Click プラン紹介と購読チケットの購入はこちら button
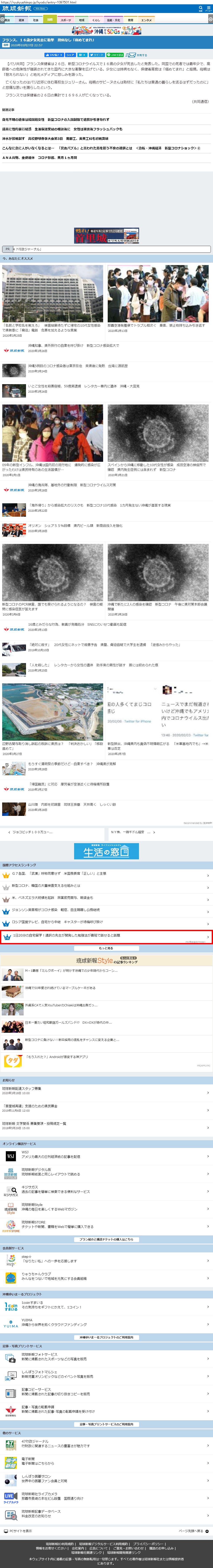Image resolution: width=213 pixels, height=1568 pixels. [106, 1239]
